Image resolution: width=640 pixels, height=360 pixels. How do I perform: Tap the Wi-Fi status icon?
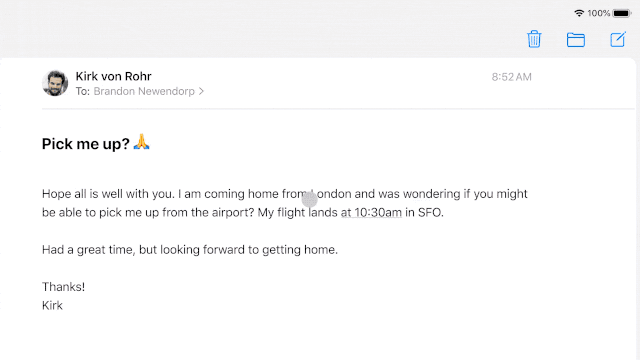click(578, 13)
